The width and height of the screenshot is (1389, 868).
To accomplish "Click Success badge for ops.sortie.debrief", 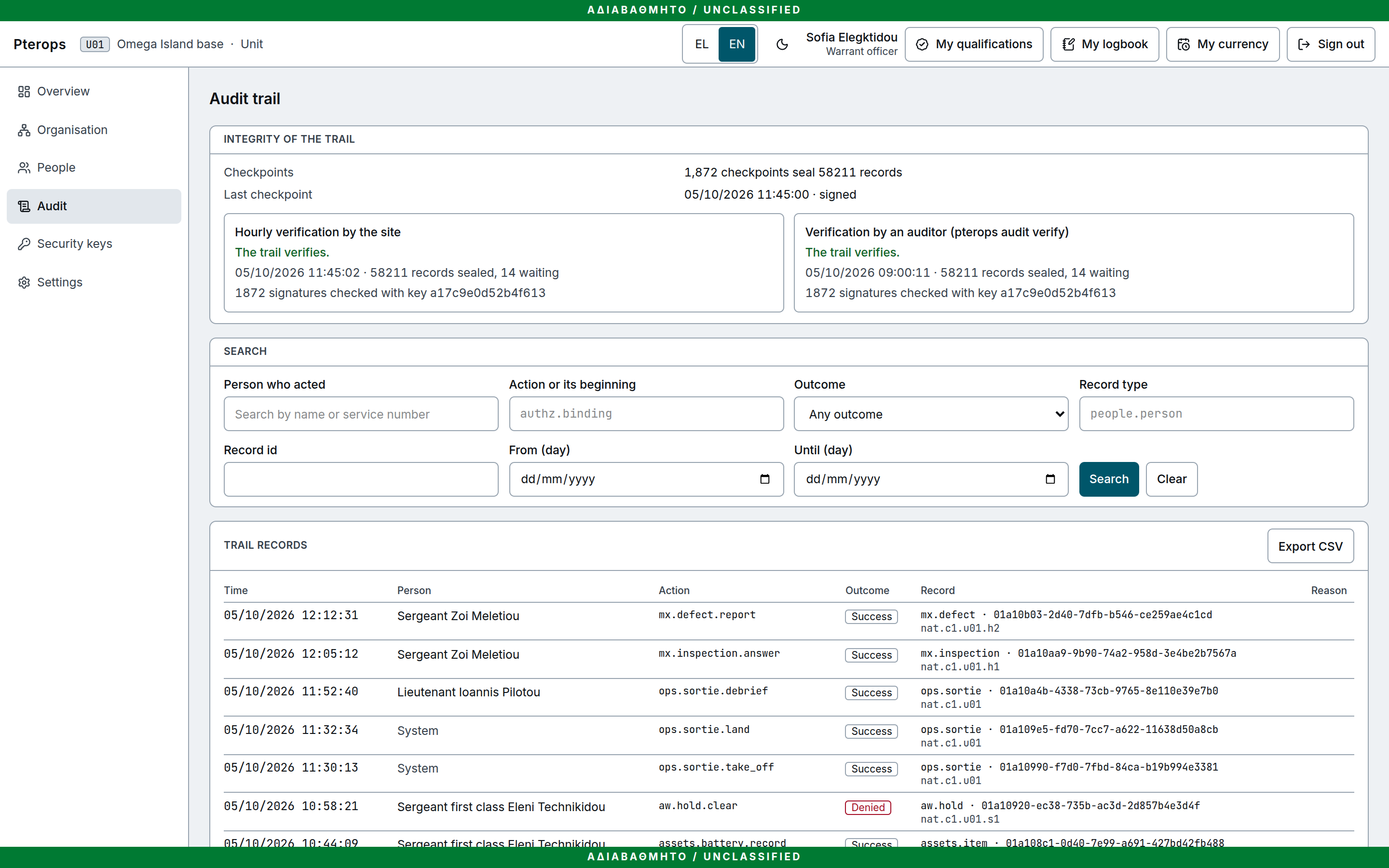I will click(872, 692).
